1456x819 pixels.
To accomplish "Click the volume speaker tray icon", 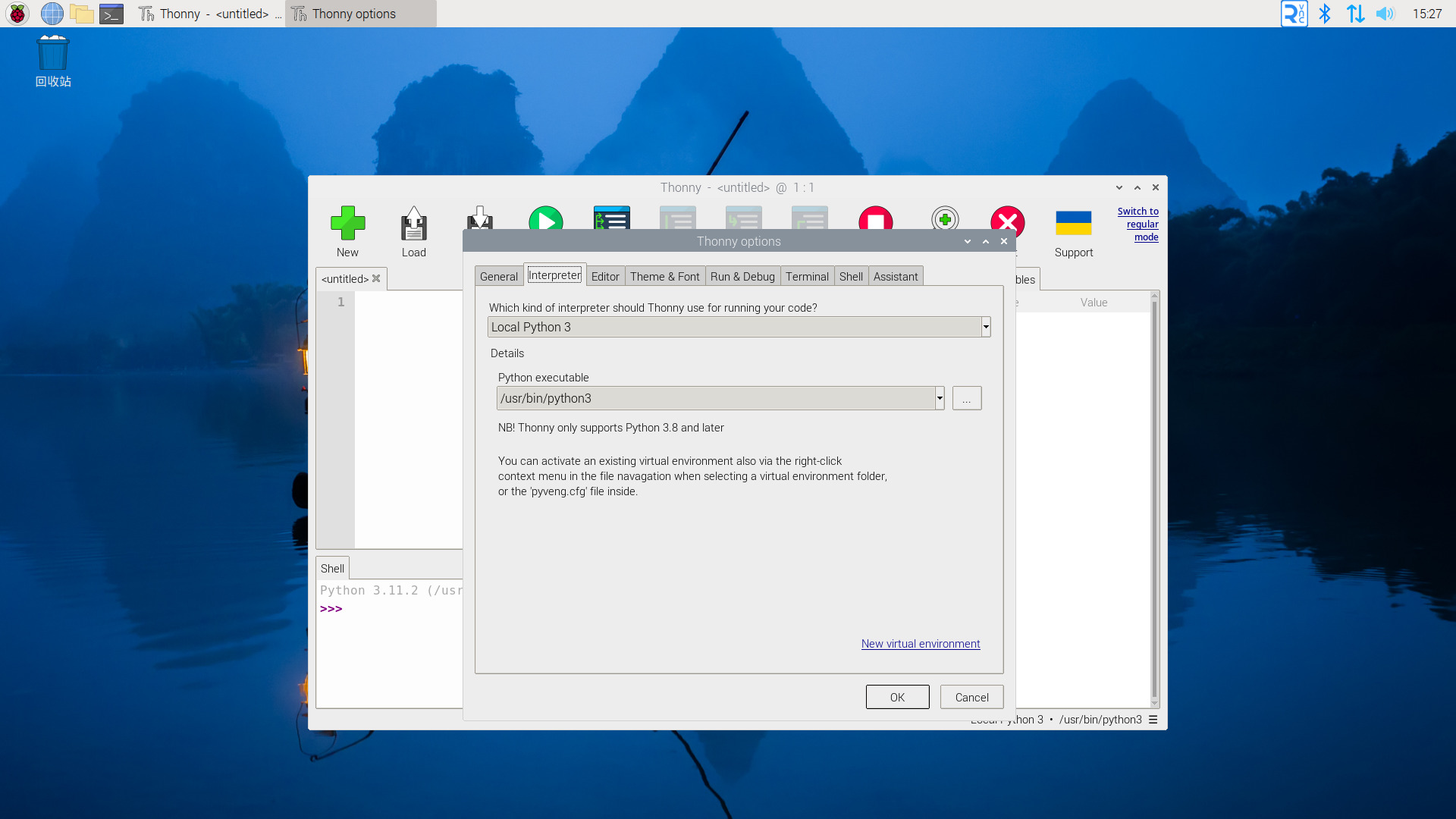I will (1385, 14).
